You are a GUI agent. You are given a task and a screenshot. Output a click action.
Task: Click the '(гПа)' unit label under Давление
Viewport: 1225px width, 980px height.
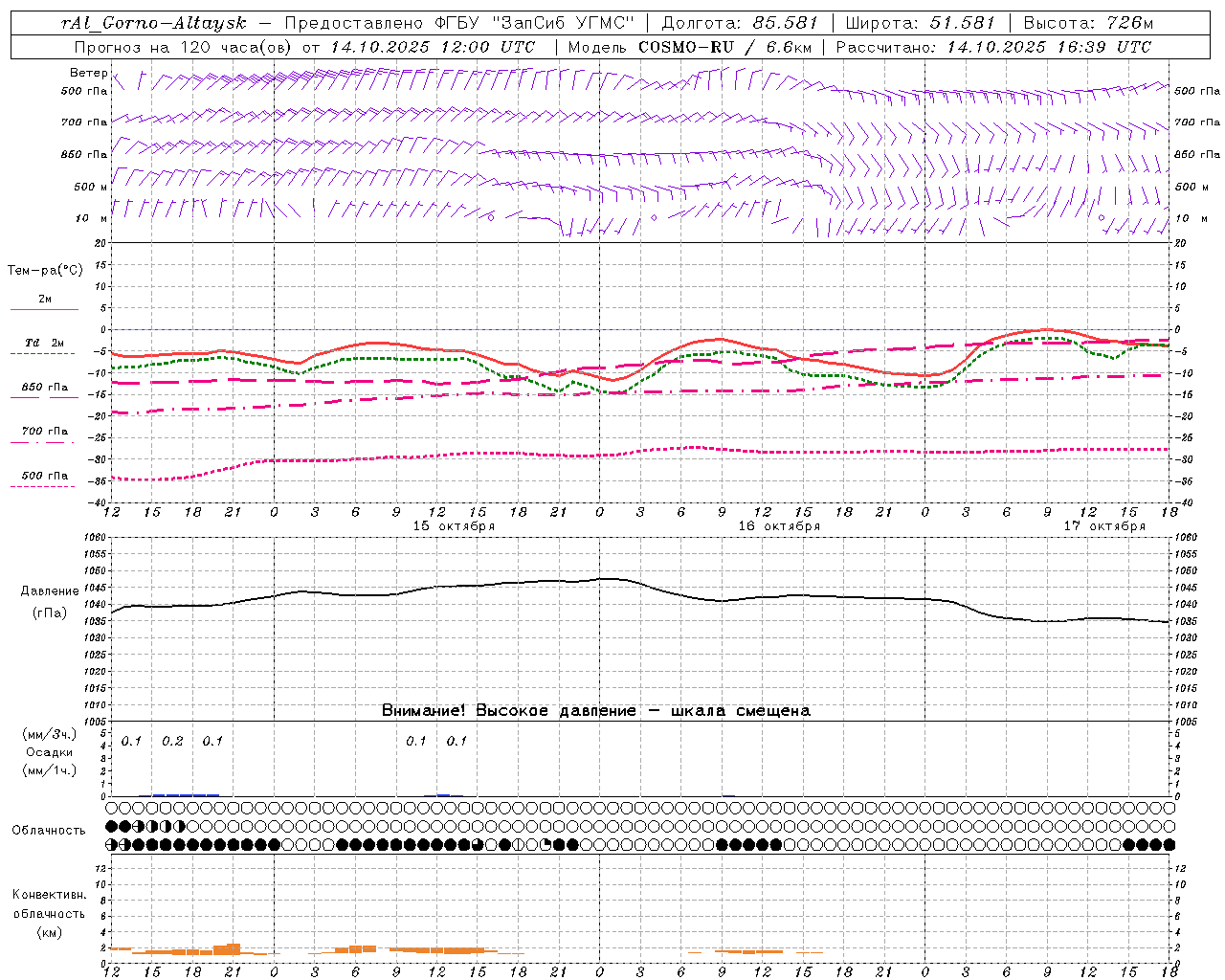coord(50,613)
